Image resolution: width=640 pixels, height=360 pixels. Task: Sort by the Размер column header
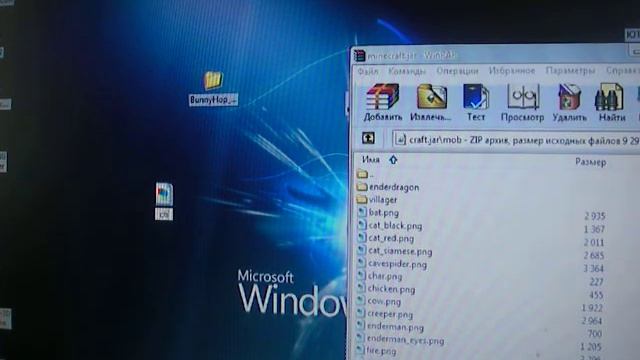pos(591,162)
